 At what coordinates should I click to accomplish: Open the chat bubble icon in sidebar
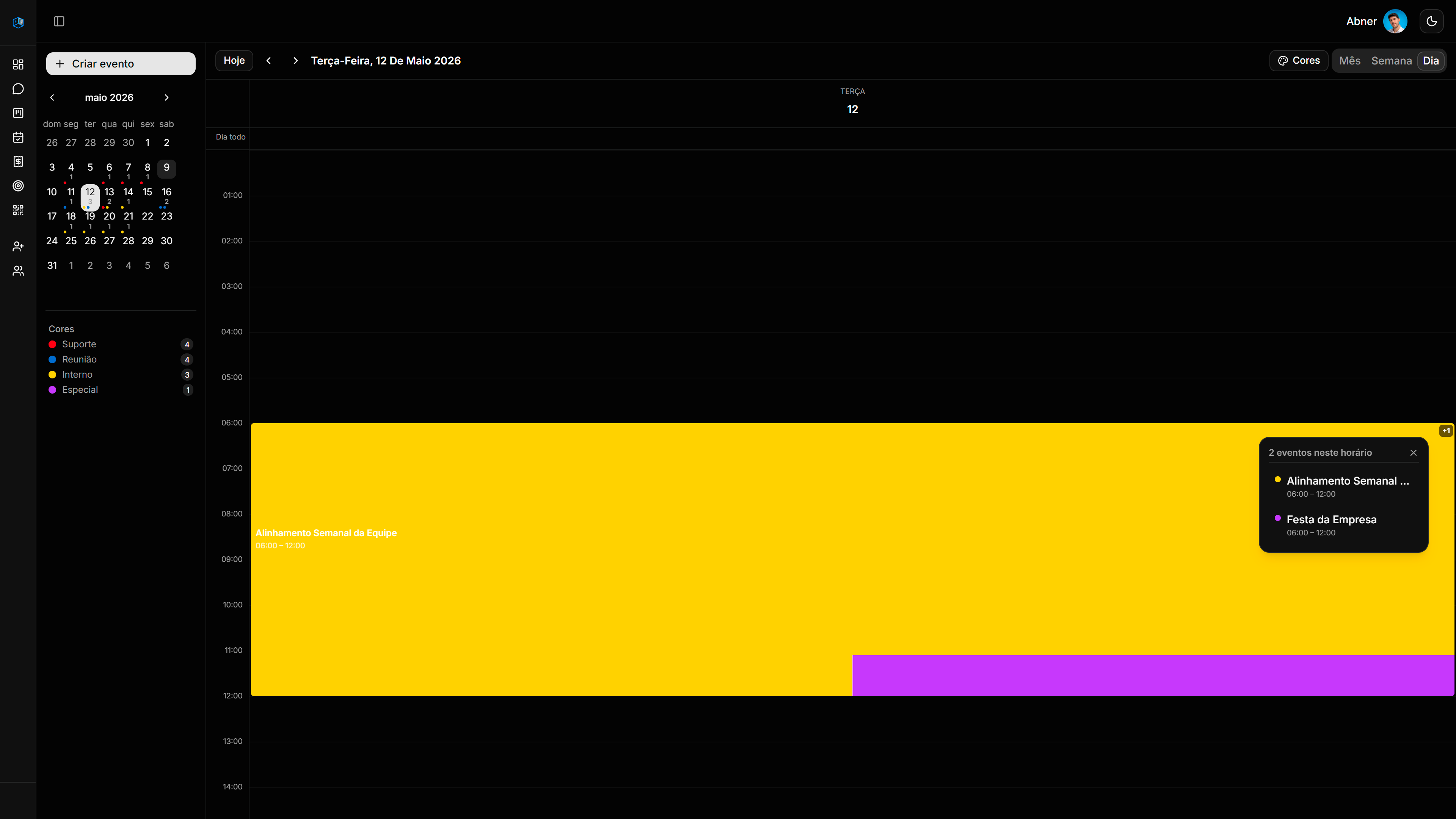[18, 89]
